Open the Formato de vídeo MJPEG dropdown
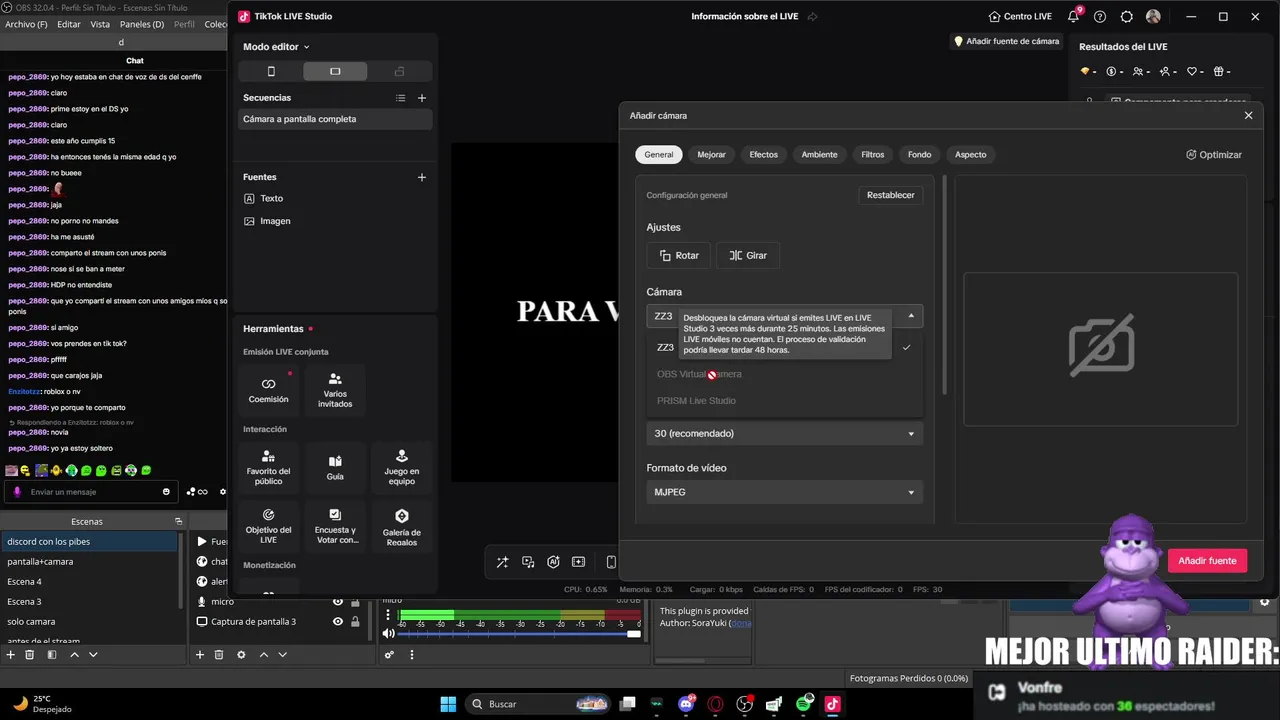Viewport: 1280px width, 720px height. click(x=784, y=492)
